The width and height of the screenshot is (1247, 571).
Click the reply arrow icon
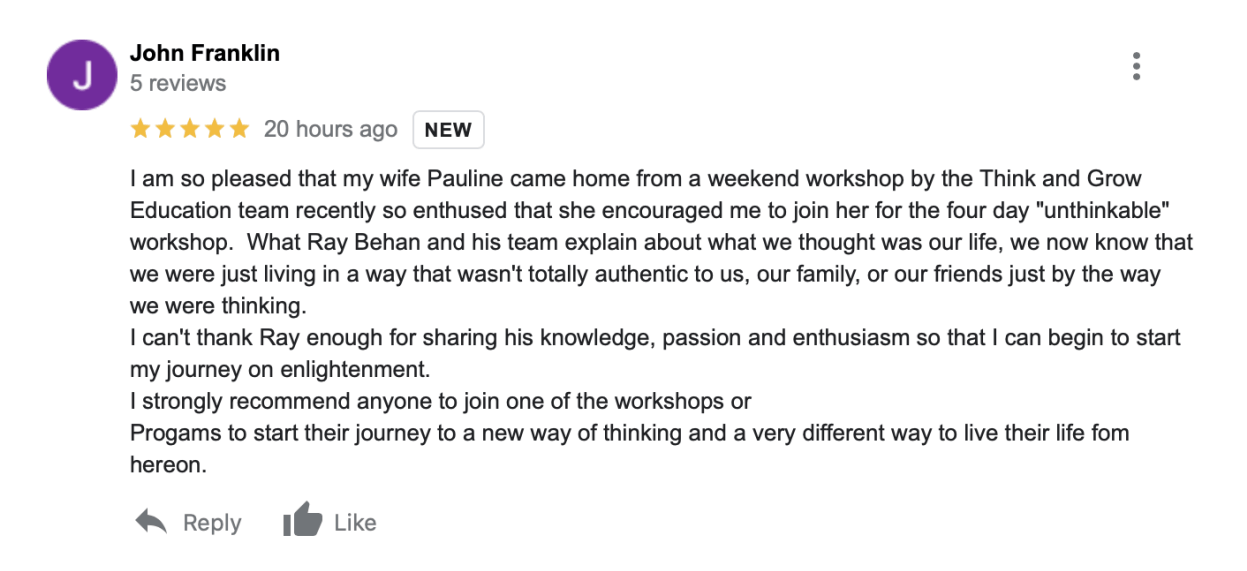tap(151, 521)
